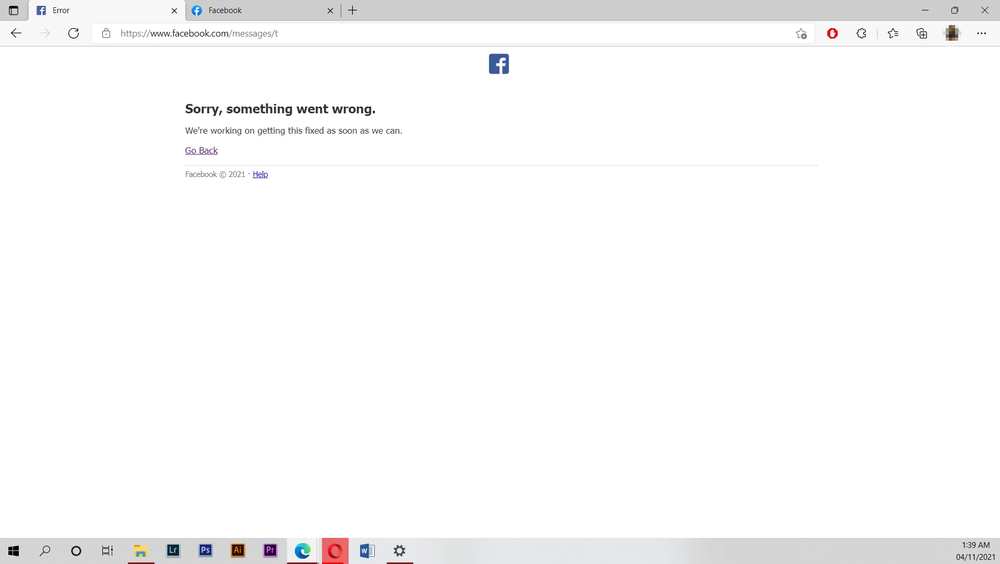
Task: Toggle the vertical tabs button
Action: point(13,11)
